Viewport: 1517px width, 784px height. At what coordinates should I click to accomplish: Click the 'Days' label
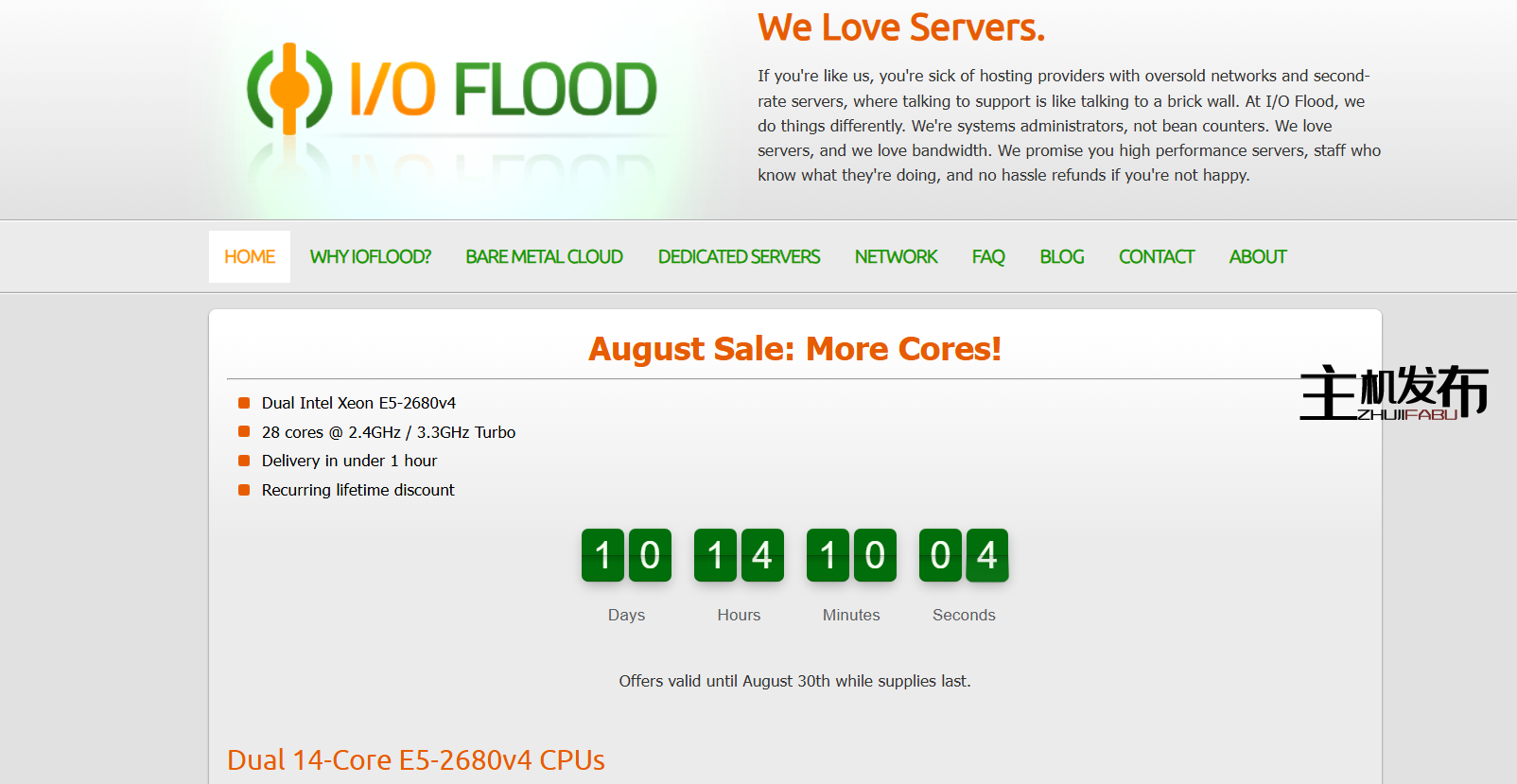[x=626, y=615]
